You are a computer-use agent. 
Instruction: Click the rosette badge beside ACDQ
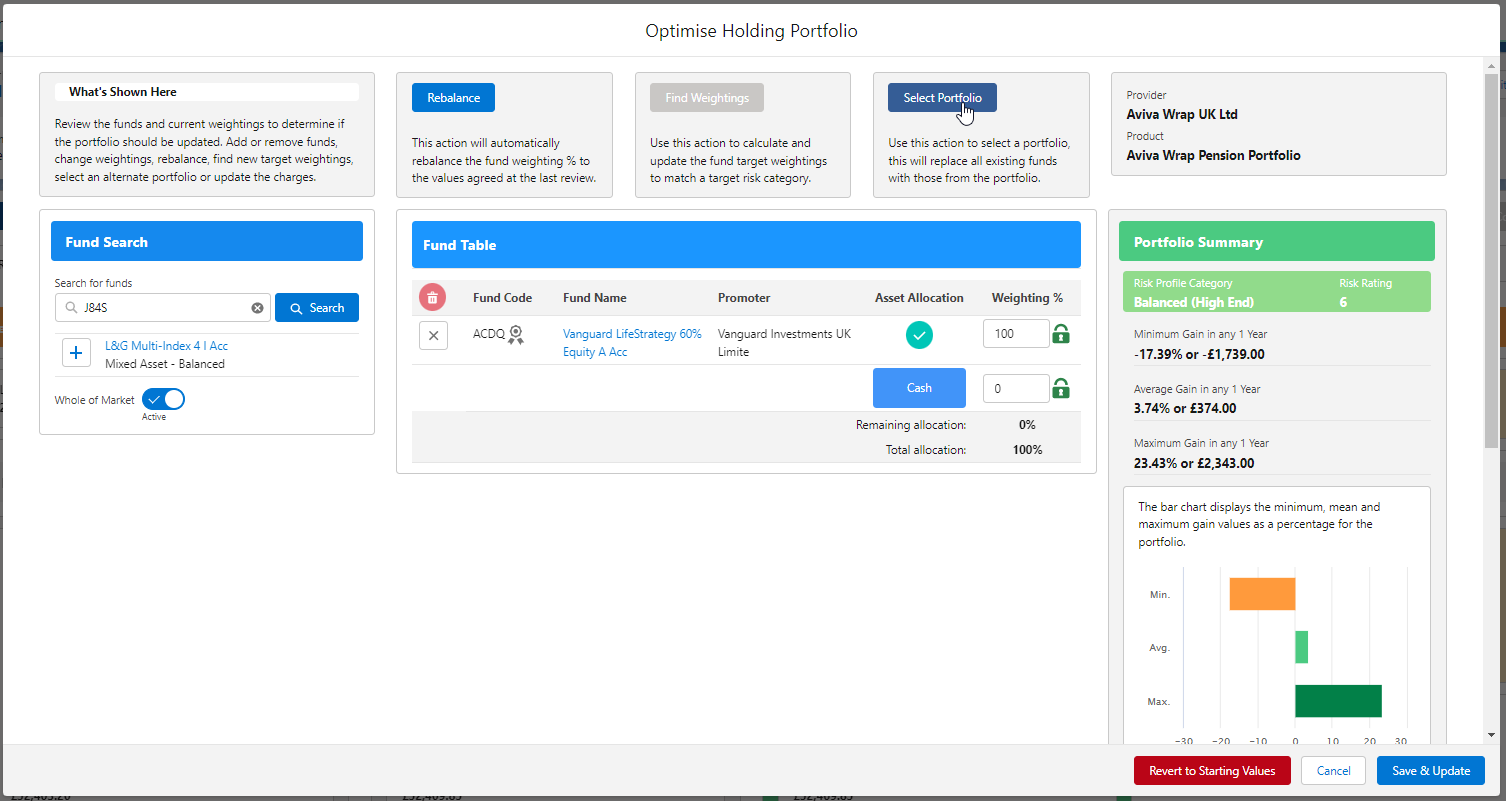click(x=516, y=335)
